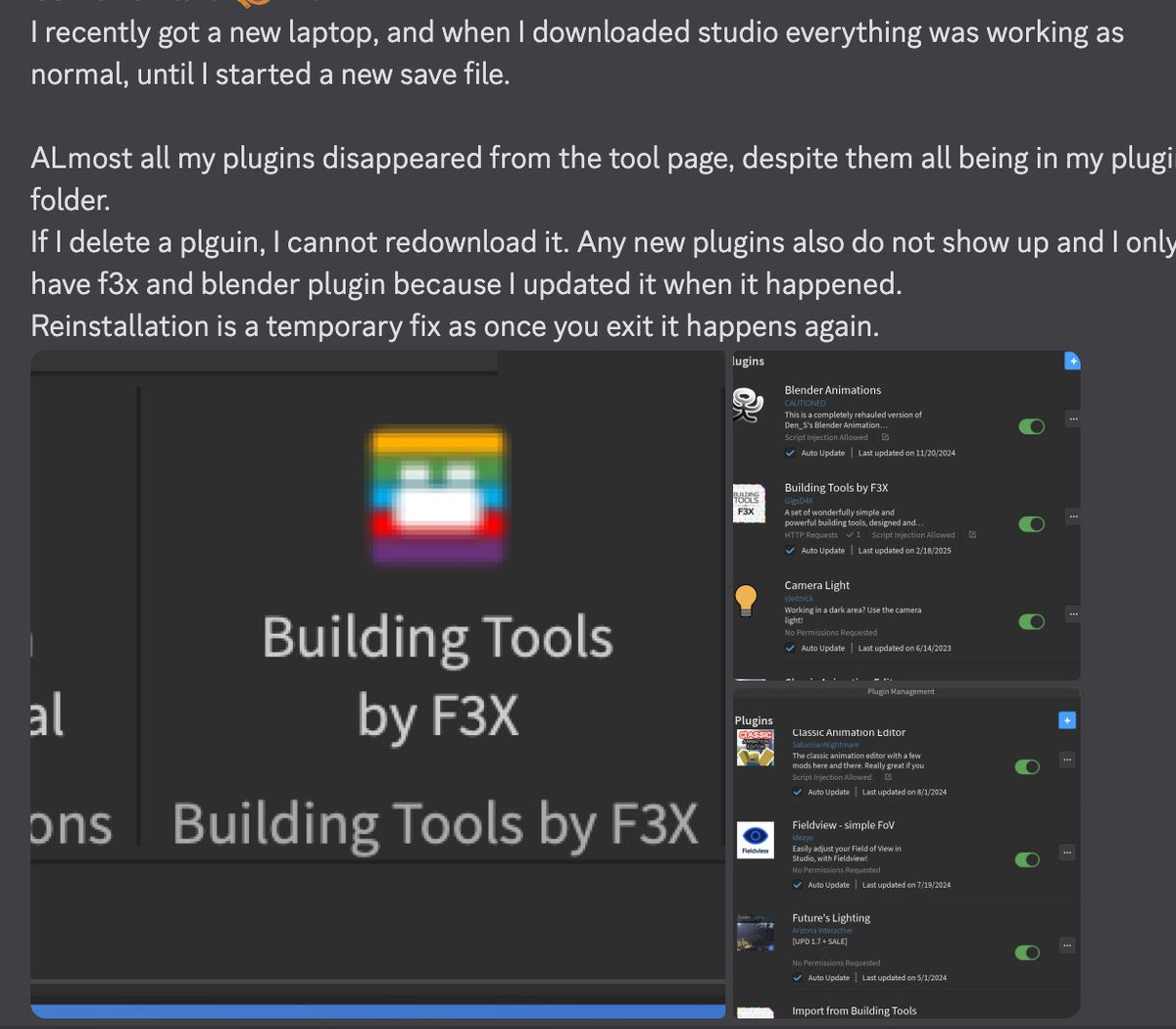Viewport: 1176px width, 1029px height.
Task: Click the Camera Light plugin title
Action: coord(816,585)
